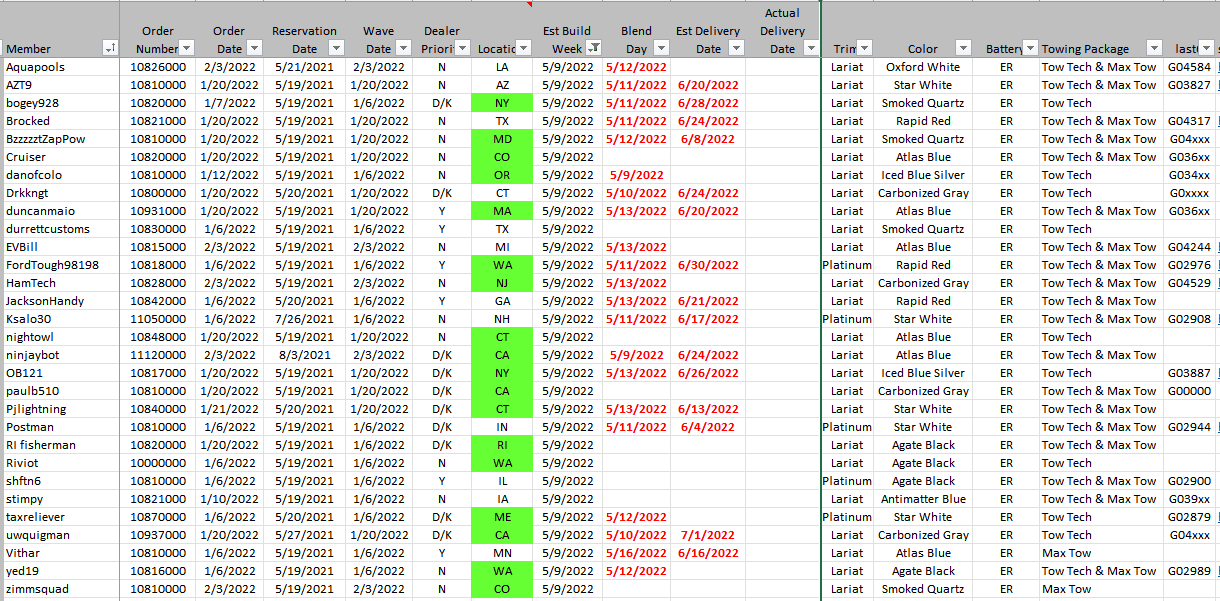Expand the Order Date filter dropdown
Screen dimensions: 1220x601
click(254, 48)
